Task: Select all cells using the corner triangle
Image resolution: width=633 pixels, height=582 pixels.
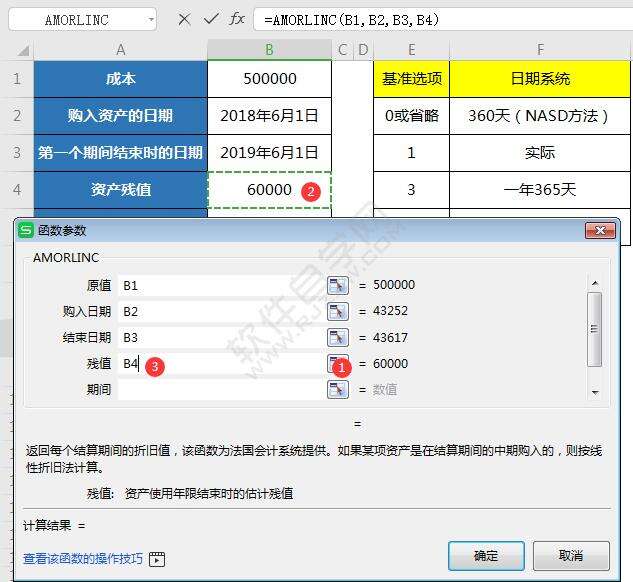Action: click(x=23, y=50)
